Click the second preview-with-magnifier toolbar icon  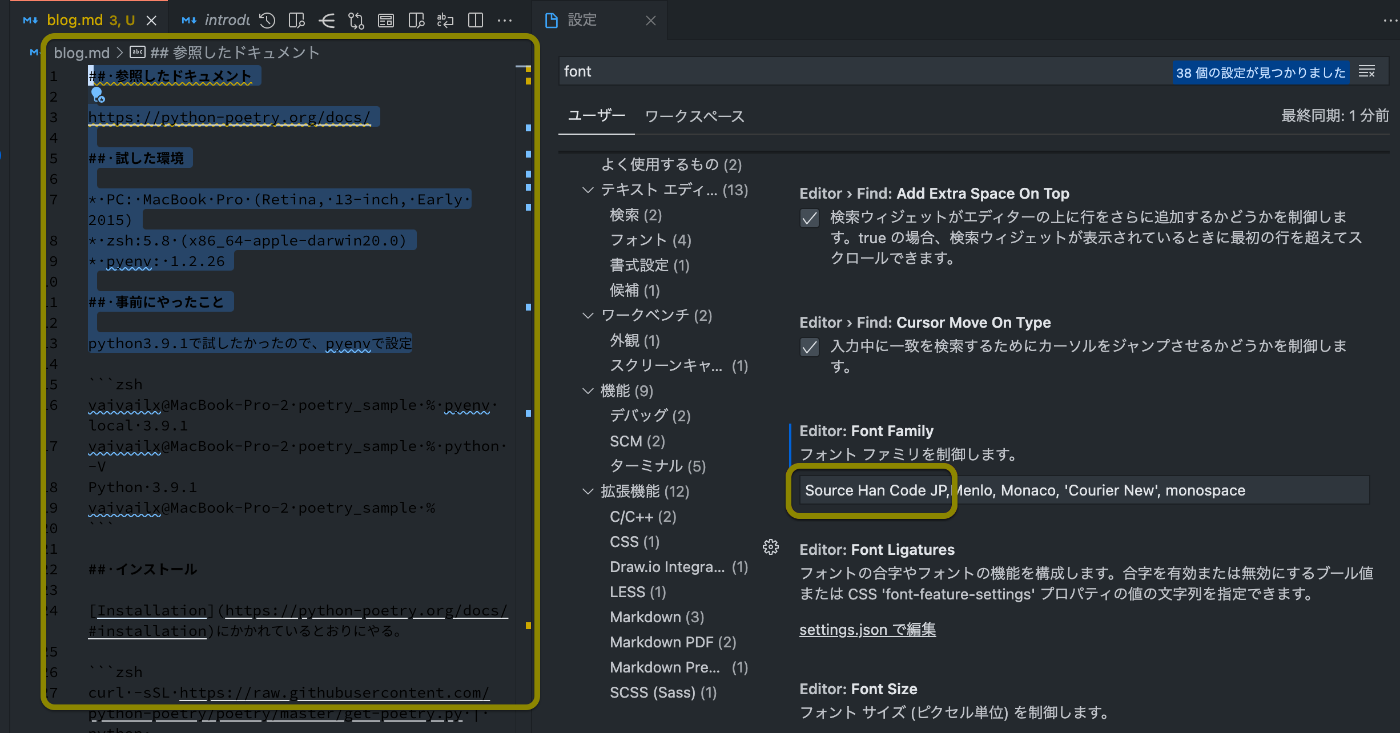click(x=416, y=20)
